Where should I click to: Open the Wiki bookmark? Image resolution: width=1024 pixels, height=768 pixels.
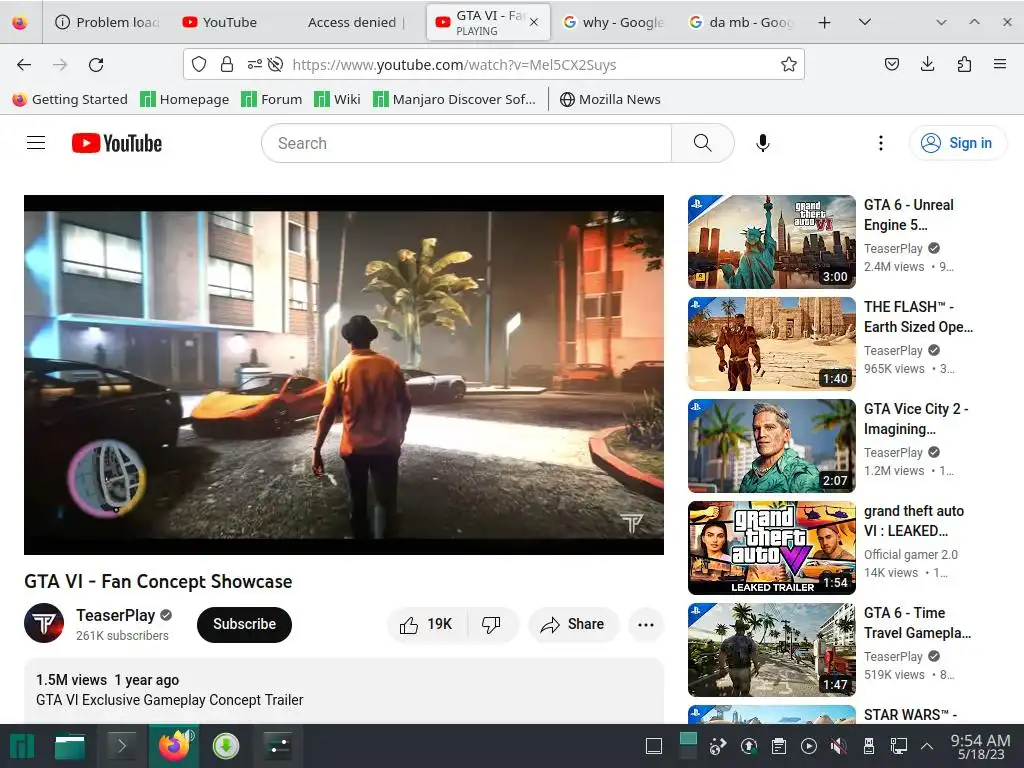(337, 99)
